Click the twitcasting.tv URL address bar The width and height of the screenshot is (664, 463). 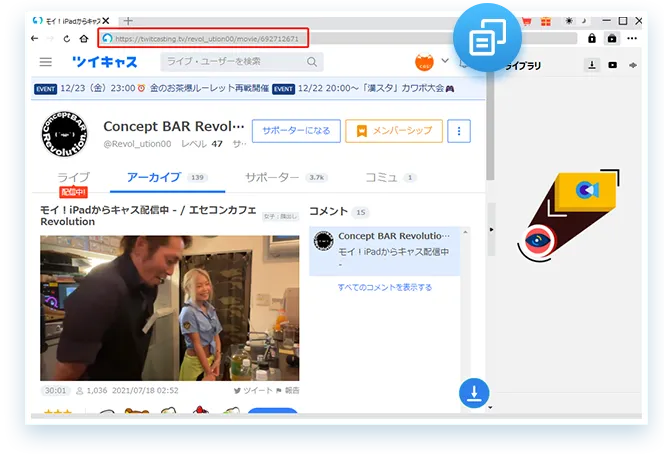[203, 39]
